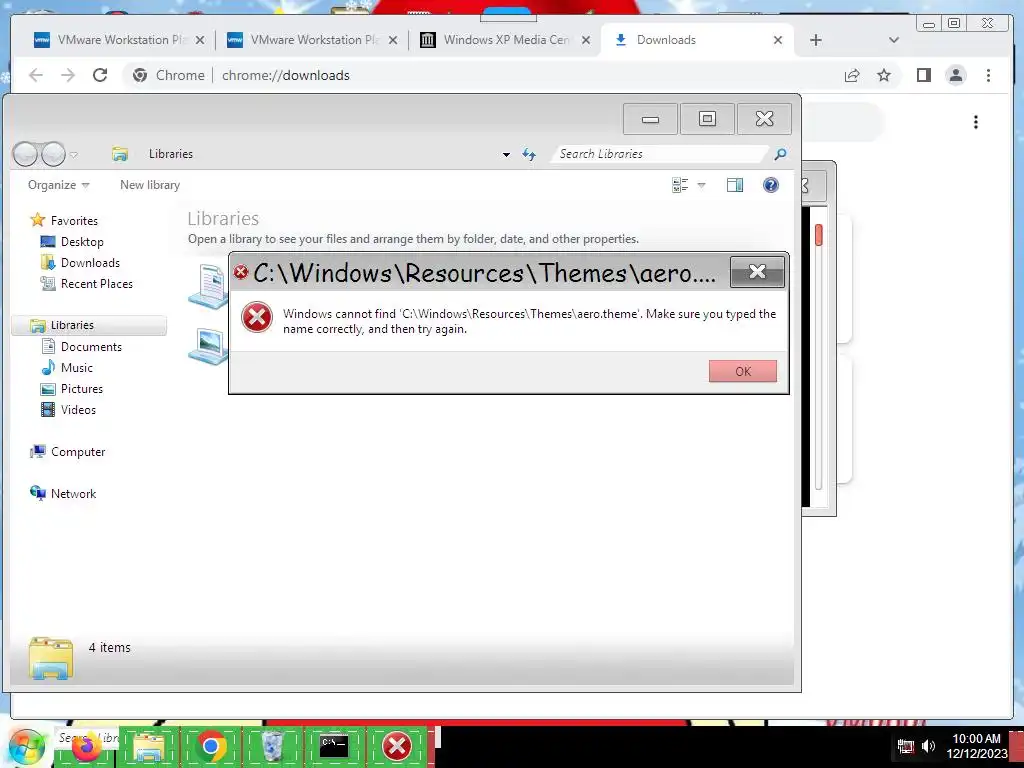Bookmark this page with the star icon
This screenshot has width=1024, height=768.
point(884,75)
